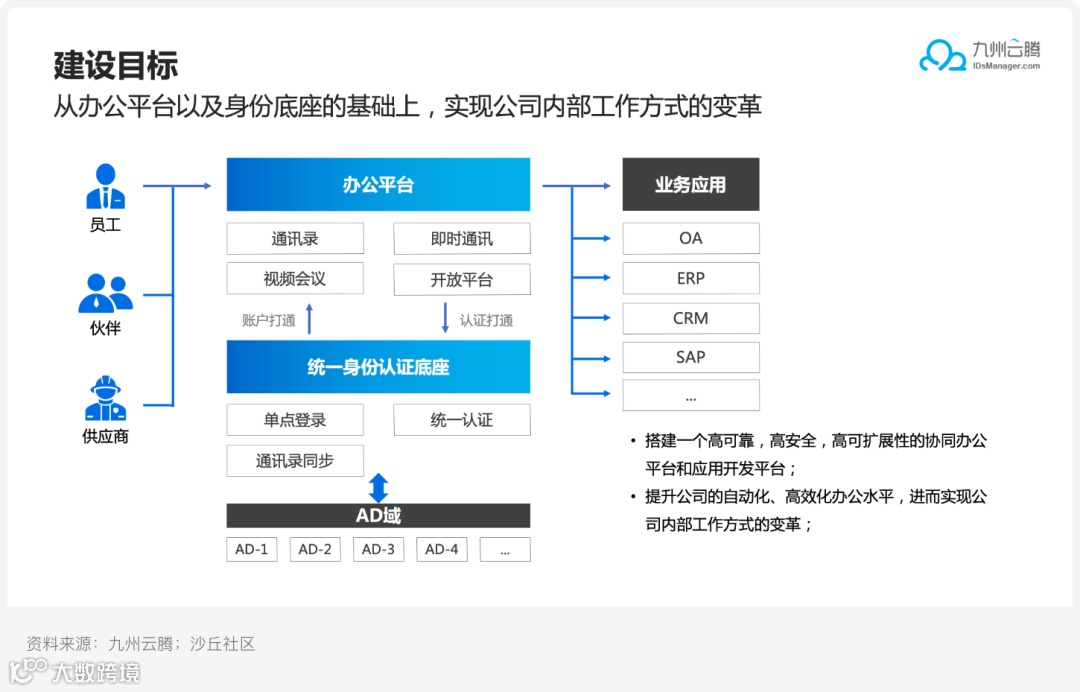The height and width of the screenshot is (692, 1080).
Task: Click the 统一认证 box
Action: [x=461, y=419]
